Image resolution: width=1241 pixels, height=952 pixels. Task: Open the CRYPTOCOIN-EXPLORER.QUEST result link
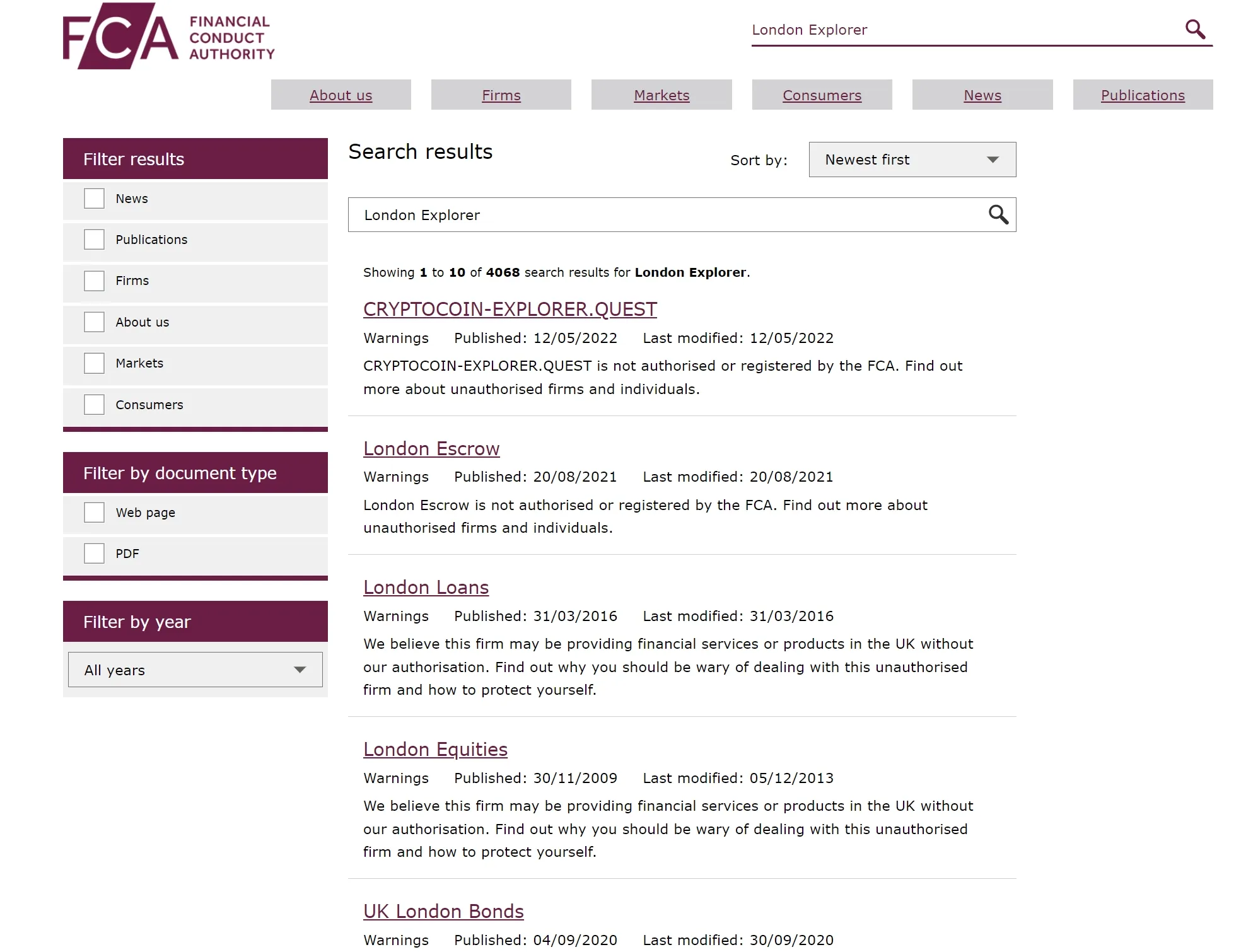tap(510, 310)
